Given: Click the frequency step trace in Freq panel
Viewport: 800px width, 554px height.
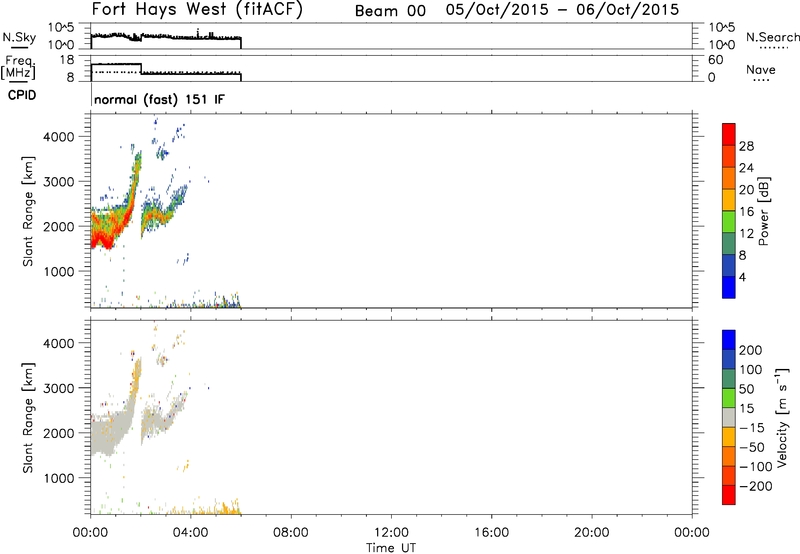Looking at the screenshot, I should pyautogui.click(x=166, y=71).
